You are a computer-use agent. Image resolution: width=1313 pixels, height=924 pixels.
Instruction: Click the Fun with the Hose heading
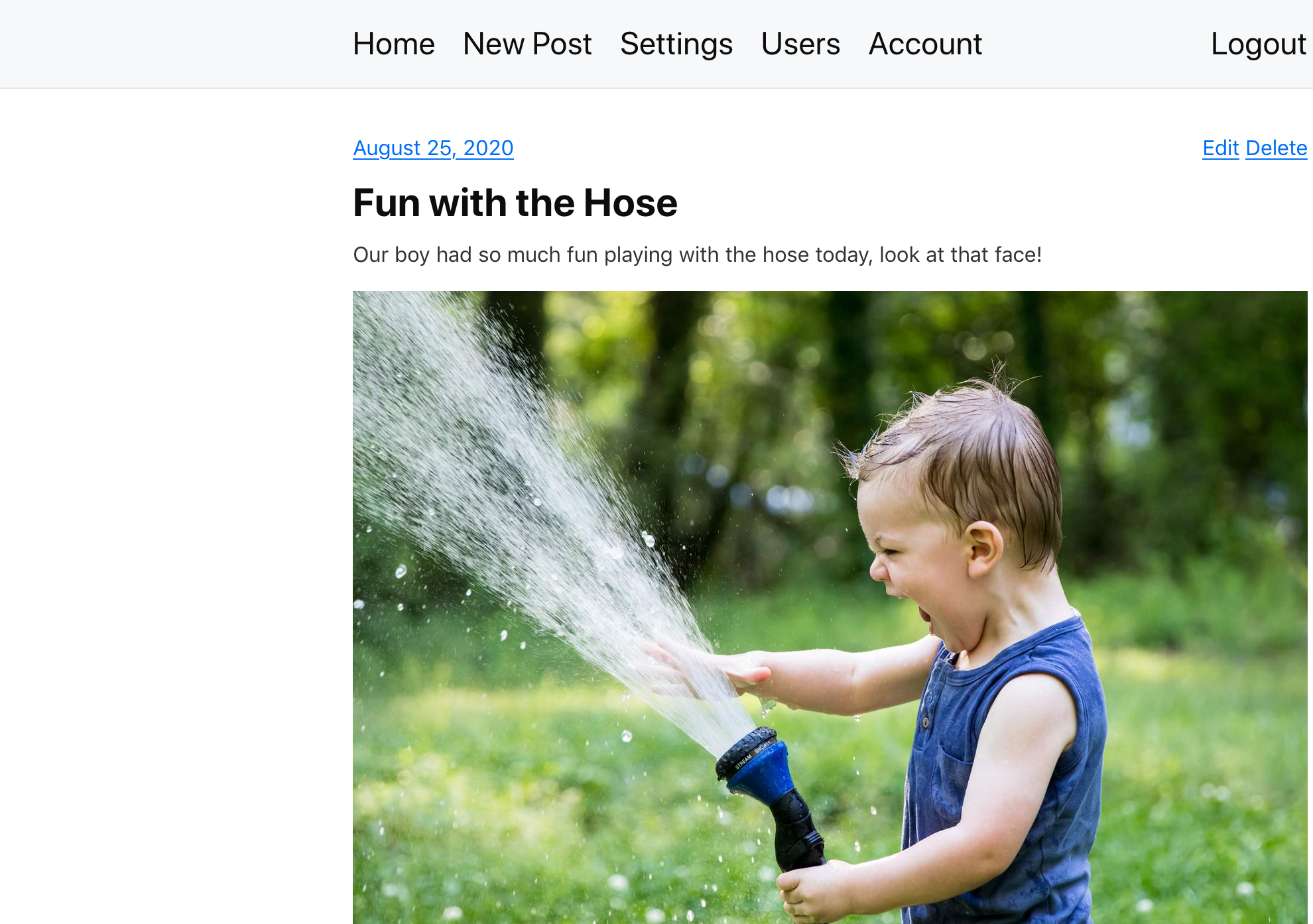515,202
